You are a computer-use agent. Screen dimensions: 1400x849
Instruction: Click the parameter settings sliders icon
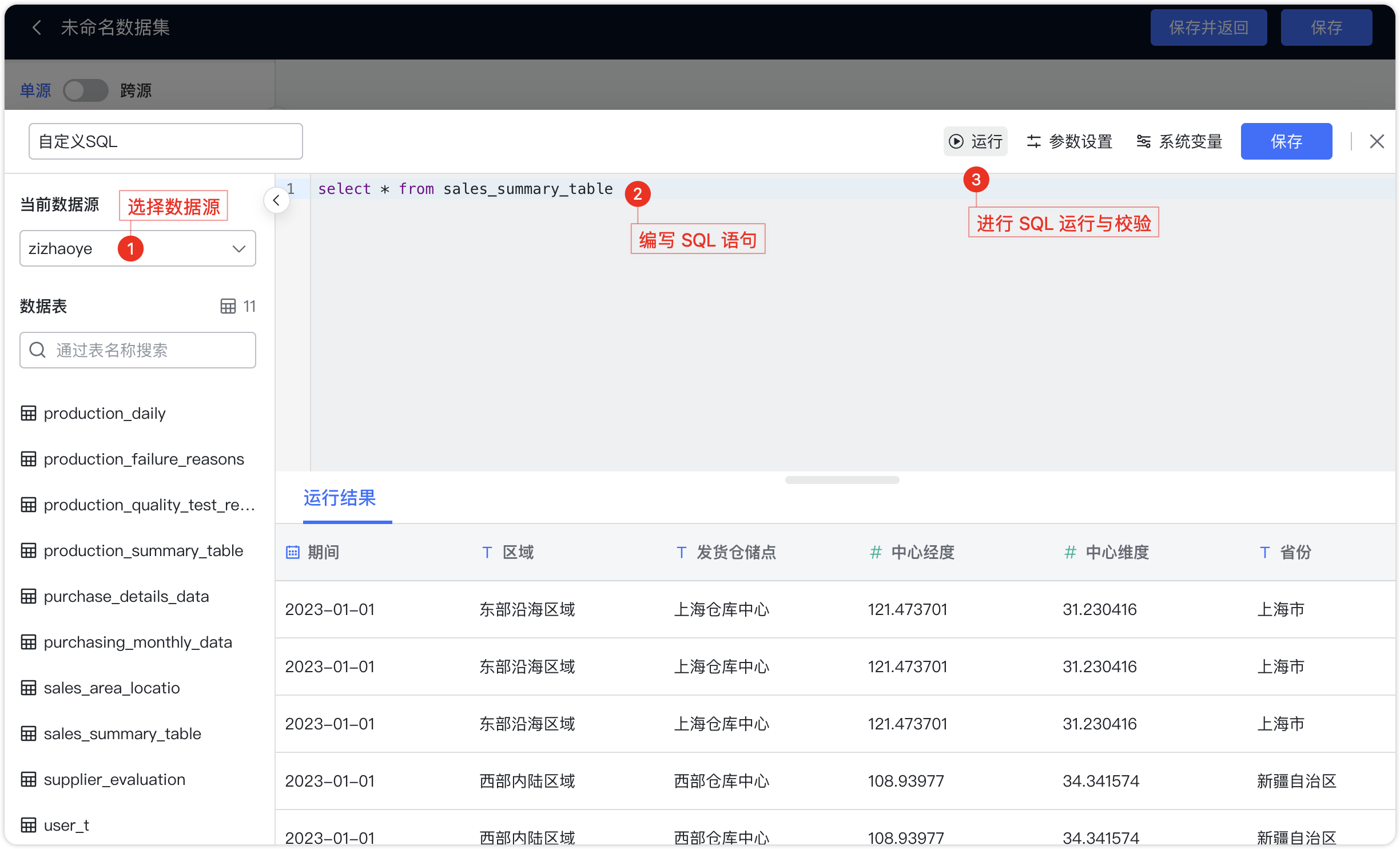click(1034, 141)
